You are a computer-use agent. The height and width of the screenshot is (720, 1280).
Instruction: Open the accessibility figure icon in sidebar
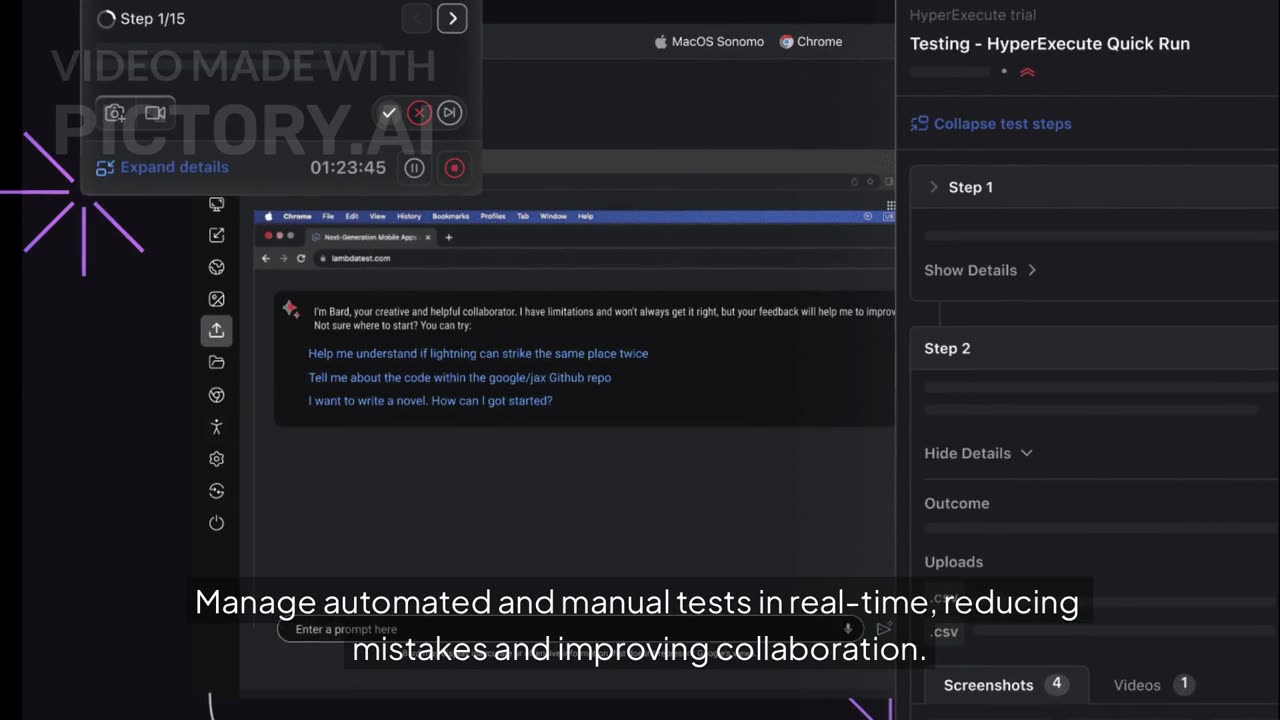tap(216, 427)
